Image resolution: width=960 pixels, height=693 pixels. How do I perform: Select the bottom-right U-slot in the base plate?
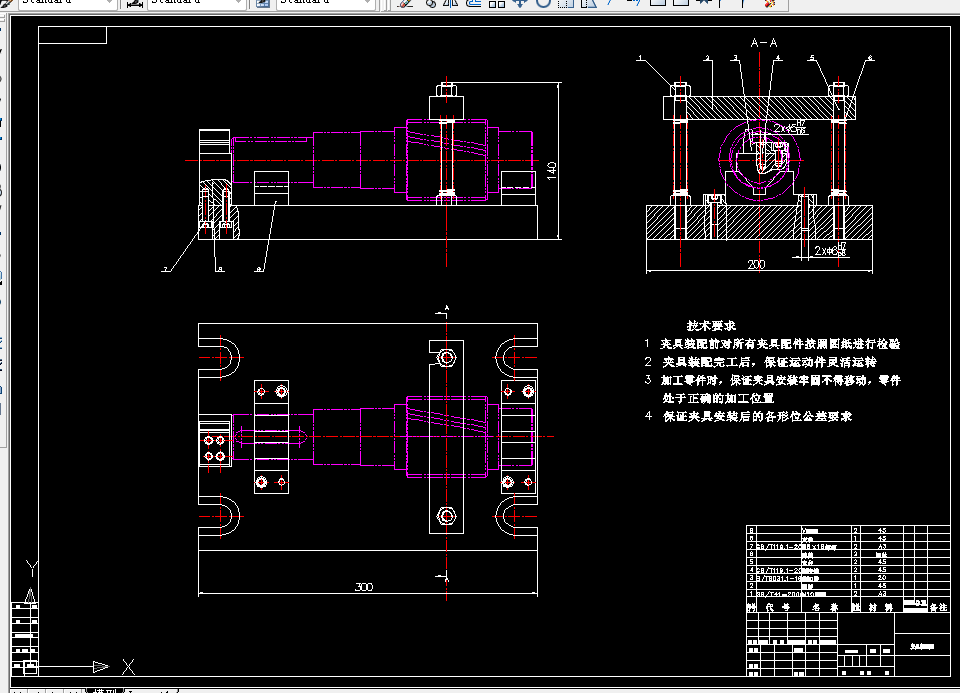pos(516,516)
